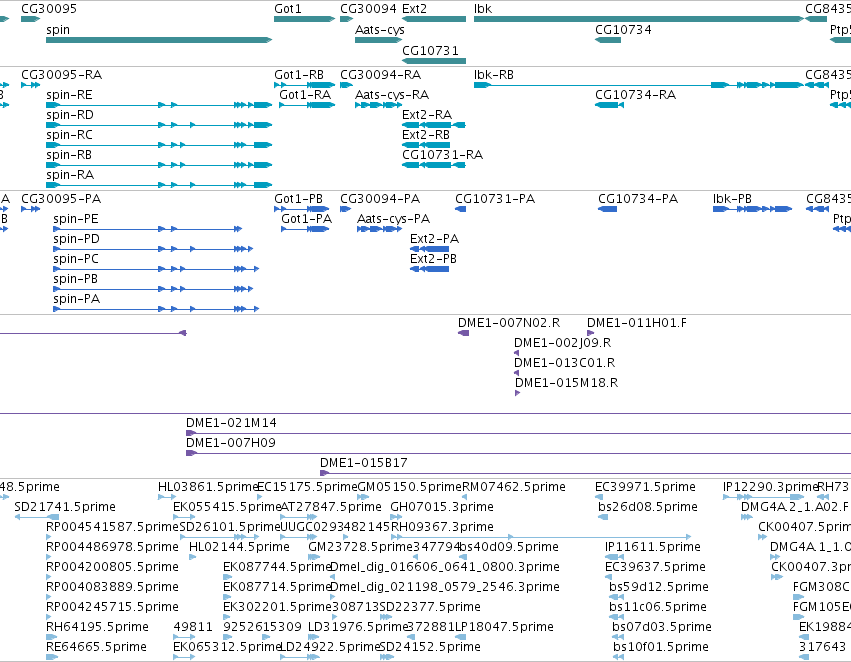Click the lbk-PB coding feature
The height and width of the screenshot is (662, 851).
(x=752, y=209)
